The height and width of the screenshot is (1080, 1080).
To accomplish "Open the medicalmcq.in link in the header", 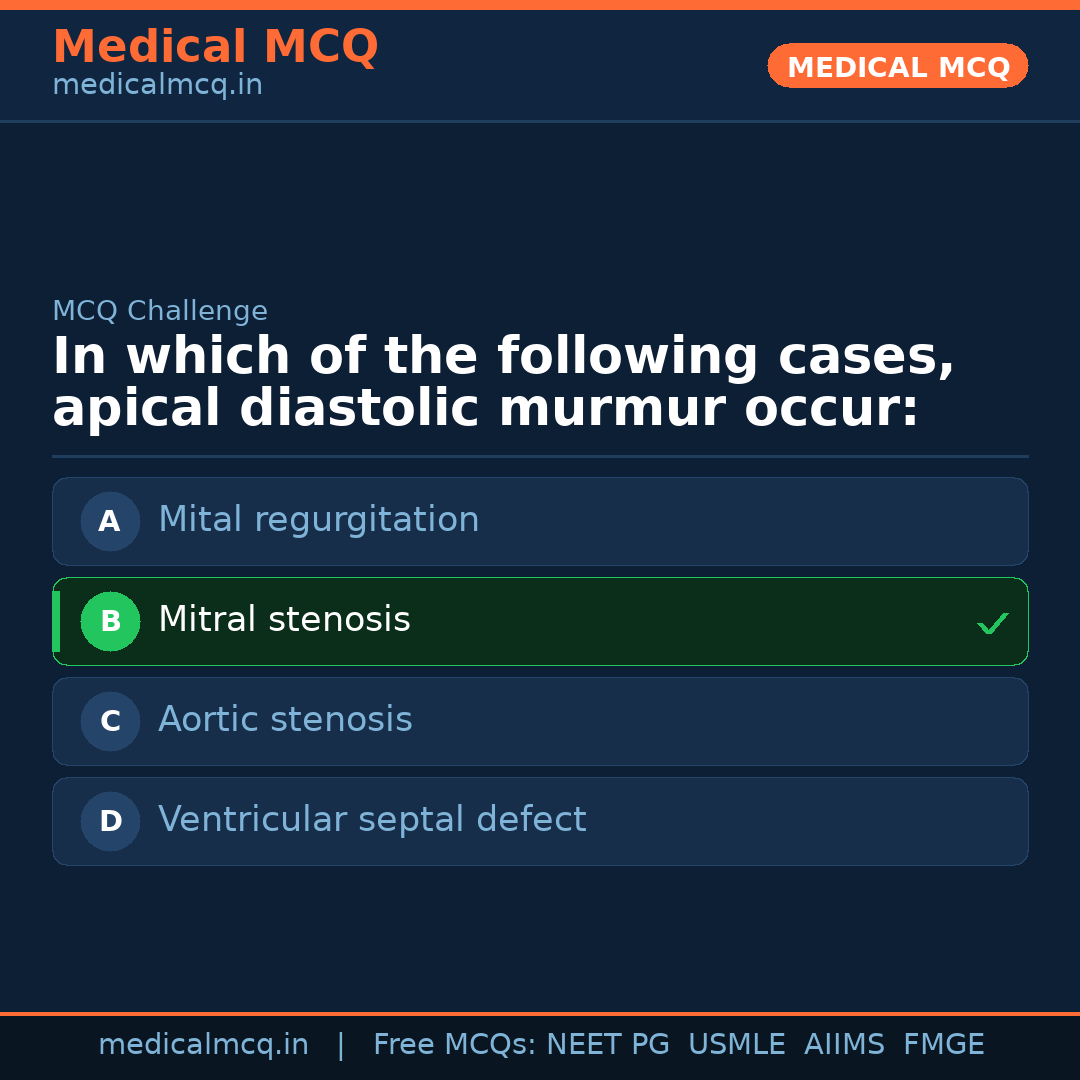I will [x=157, y=84].
